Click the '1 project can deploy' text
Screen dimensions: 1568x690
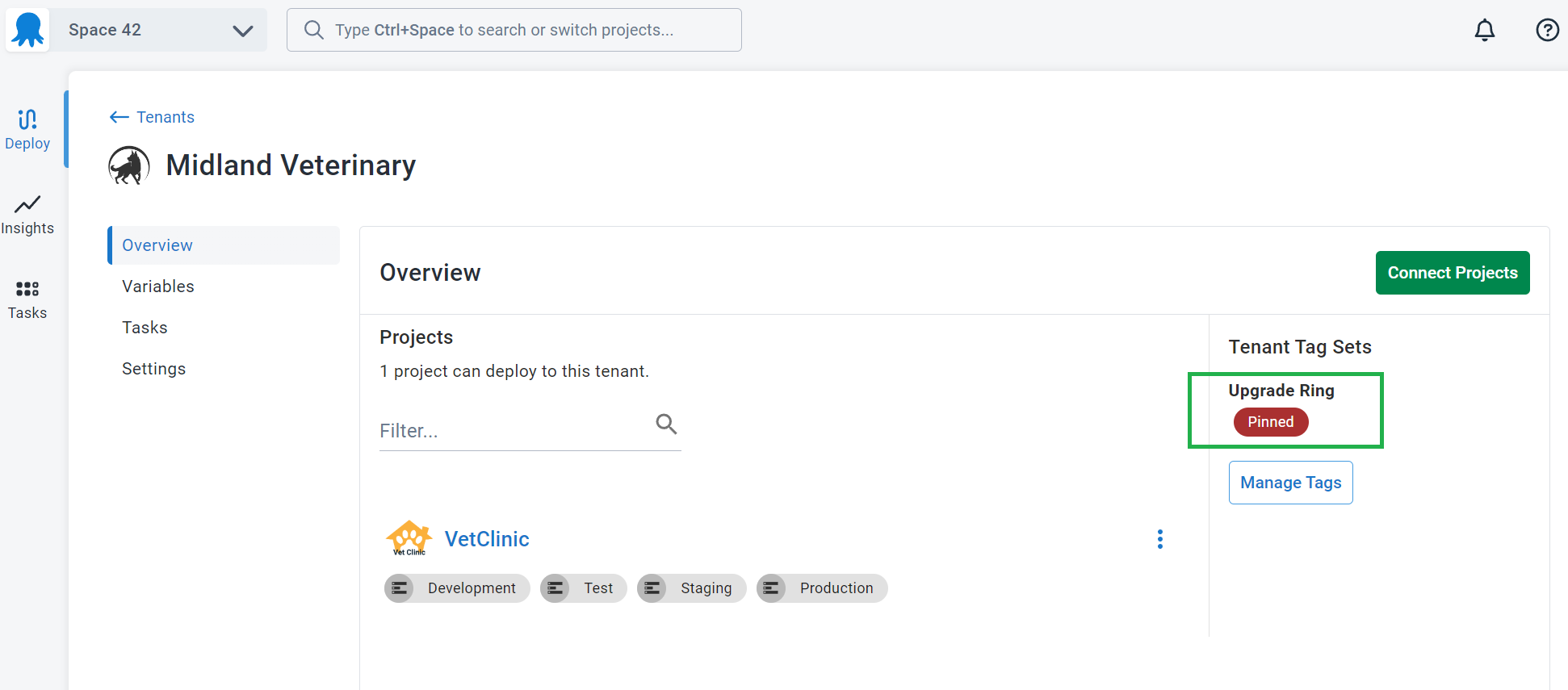point(514,371)
